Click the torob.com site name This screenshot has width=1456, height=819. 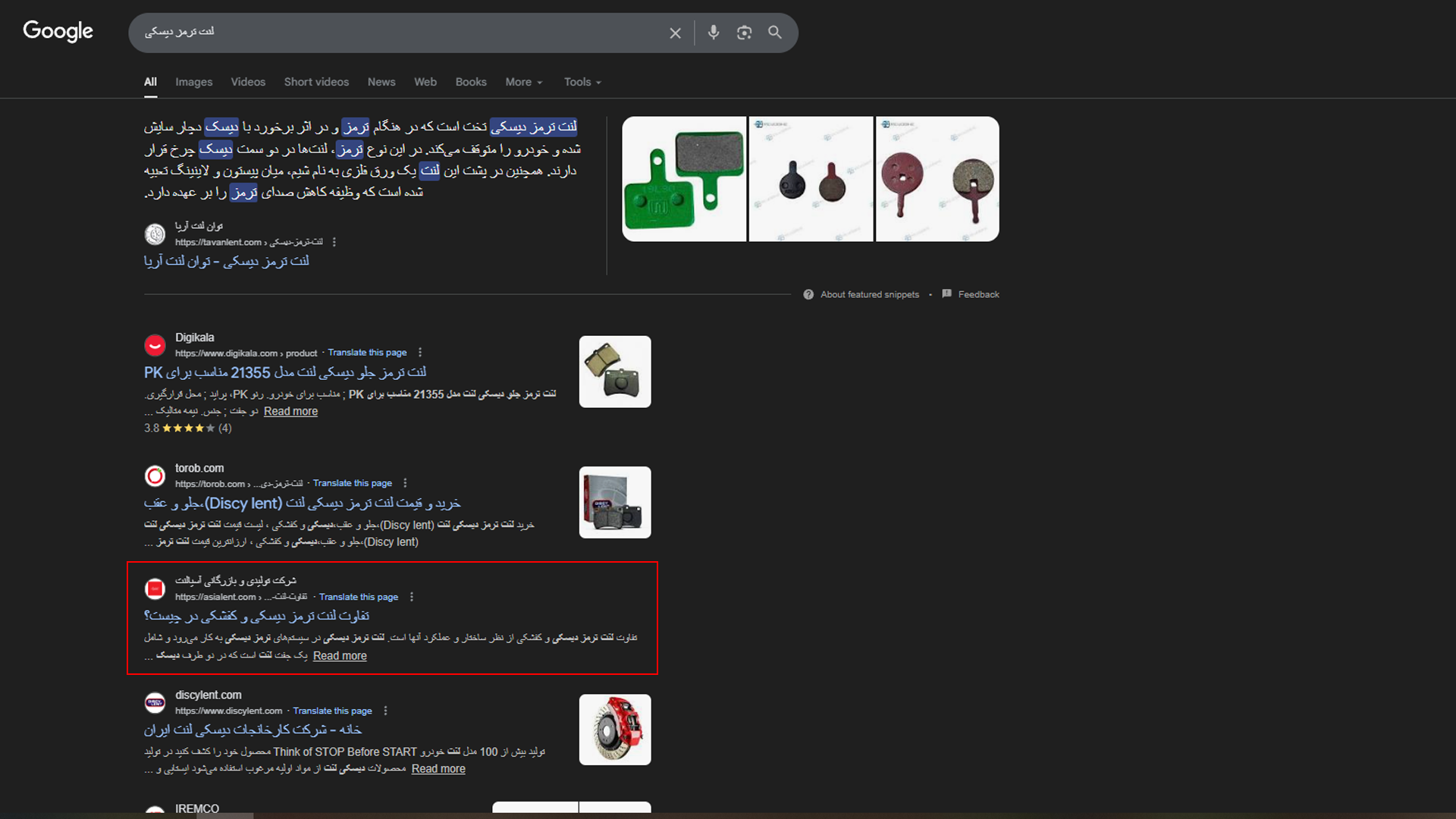tap(199, 468)
